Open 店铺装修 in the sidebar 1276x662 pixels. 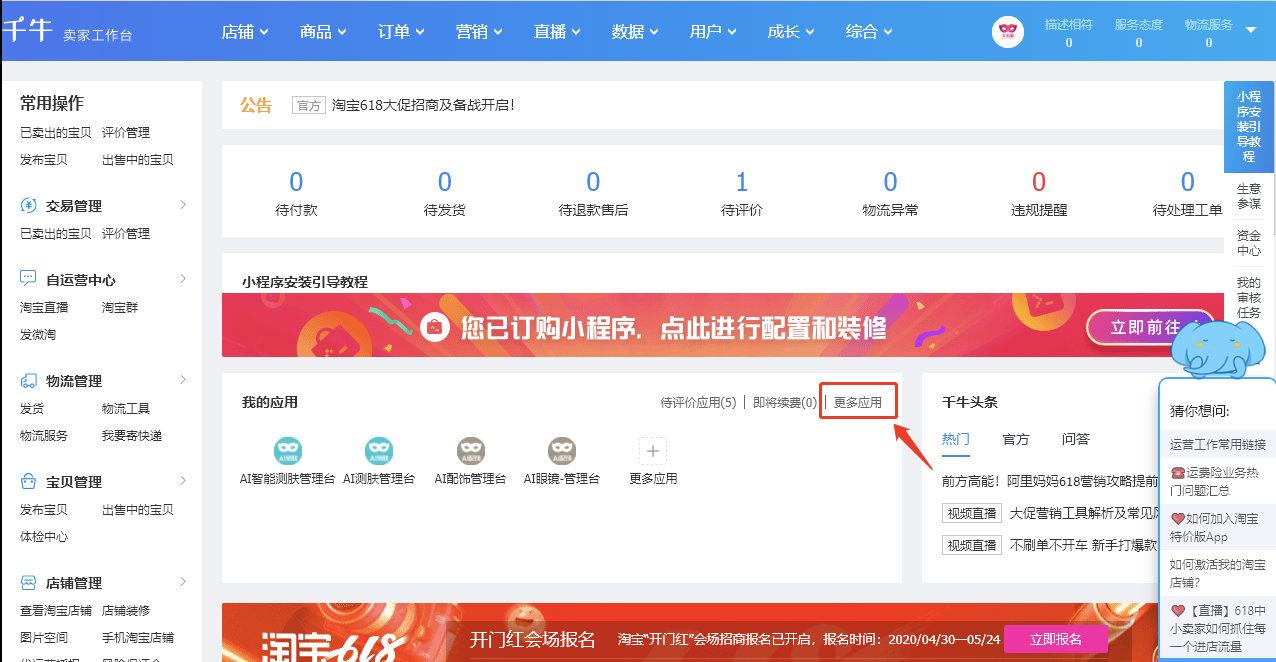[x=126, y=611]
